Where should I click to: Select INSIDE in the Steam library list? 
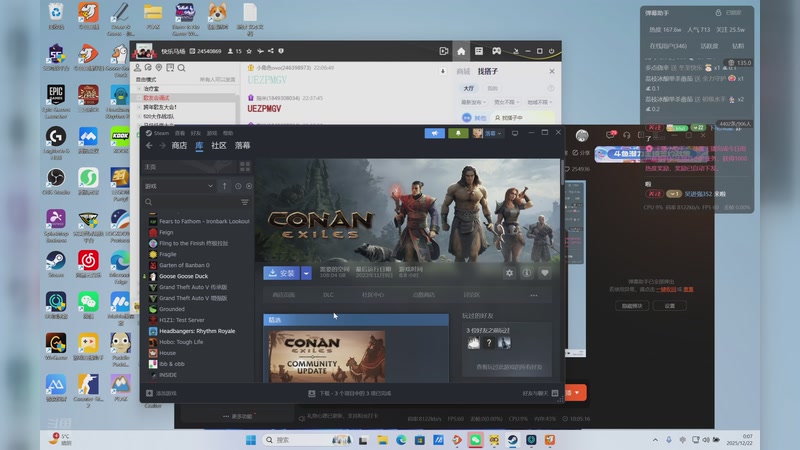tap(168, 375)
